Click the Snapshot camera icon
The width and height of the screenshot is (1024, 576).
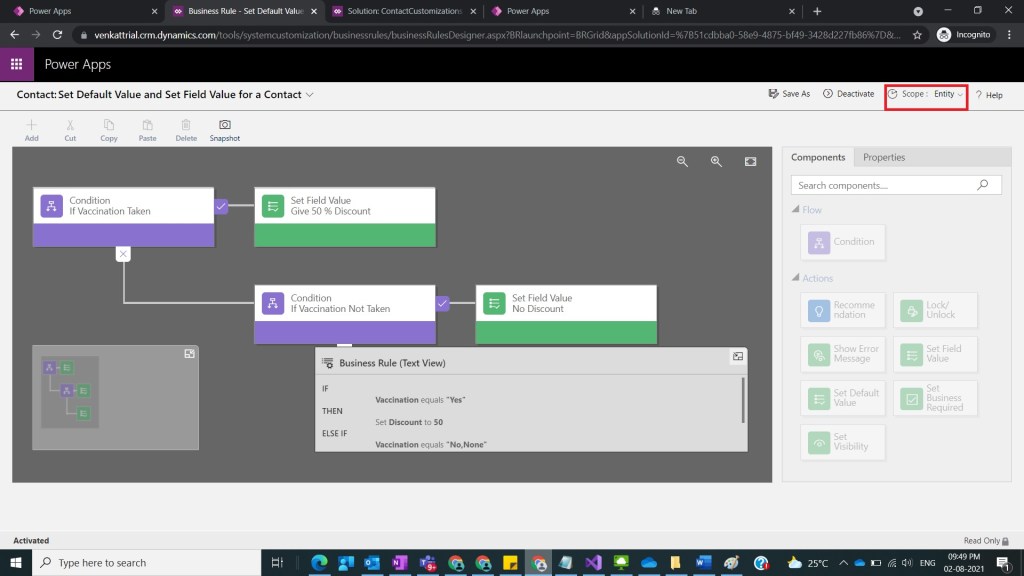click(224, 125)
